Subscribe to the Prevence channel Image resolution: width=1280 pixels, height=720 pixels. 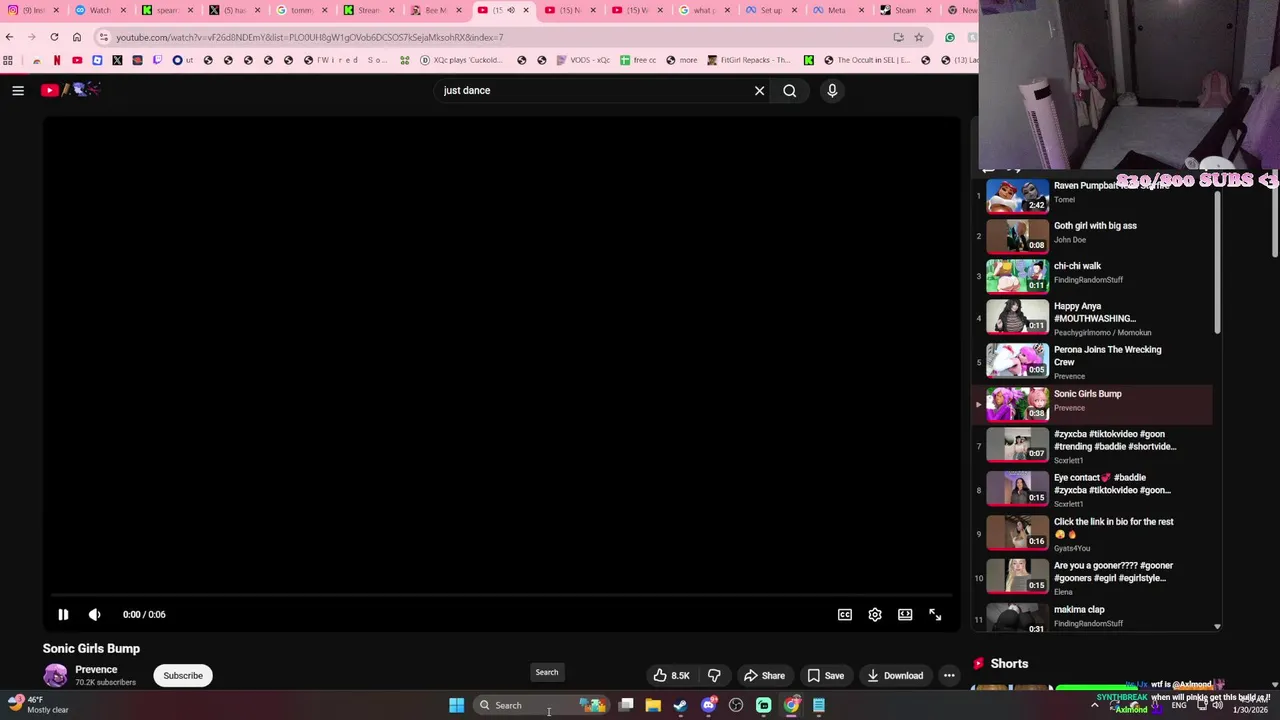(x=183, y=675)
